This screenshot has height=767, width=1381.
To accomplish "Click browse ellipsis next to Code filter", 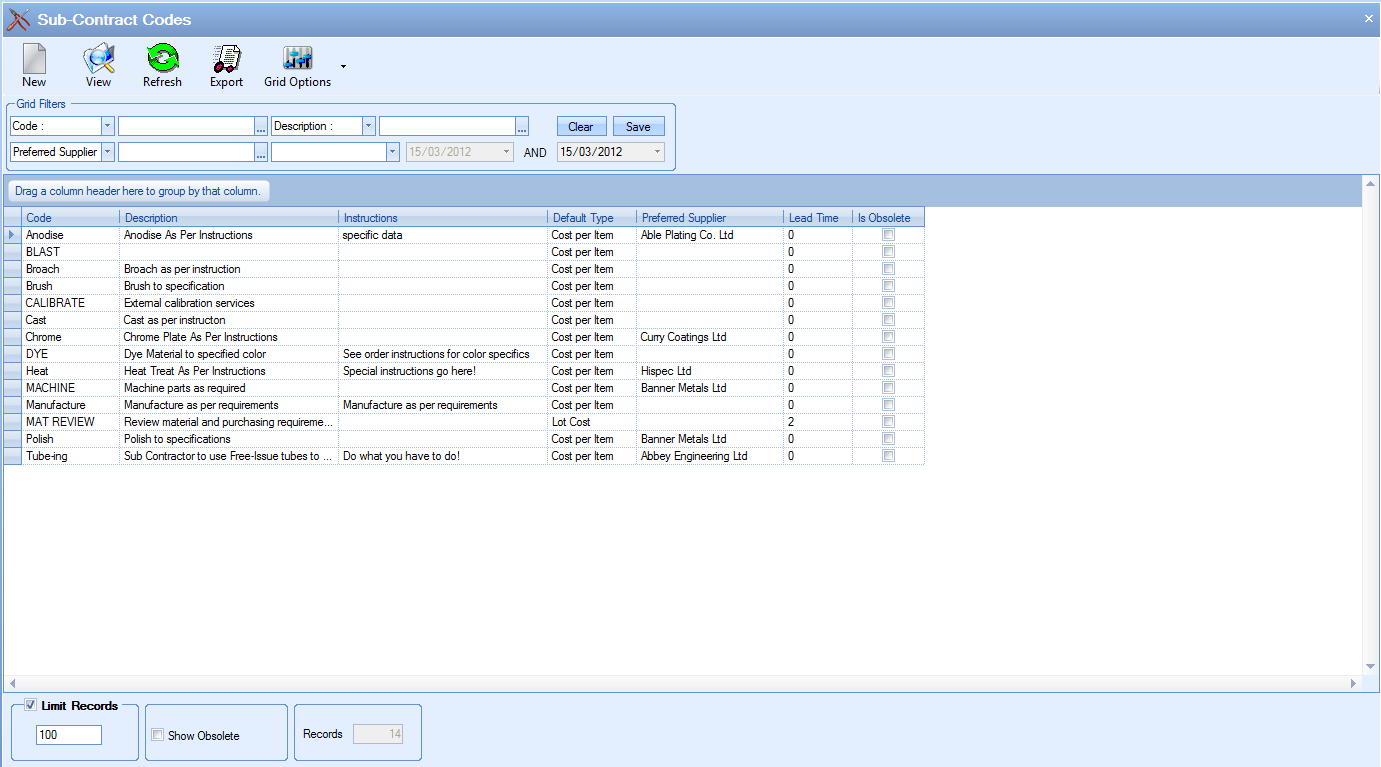I will click(x=261, y=126).
